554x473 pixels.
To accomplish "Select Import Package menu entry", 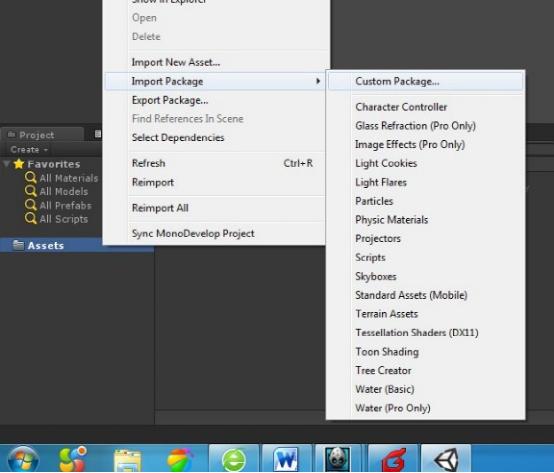I will pyautogui.click(x=215, y=81).
